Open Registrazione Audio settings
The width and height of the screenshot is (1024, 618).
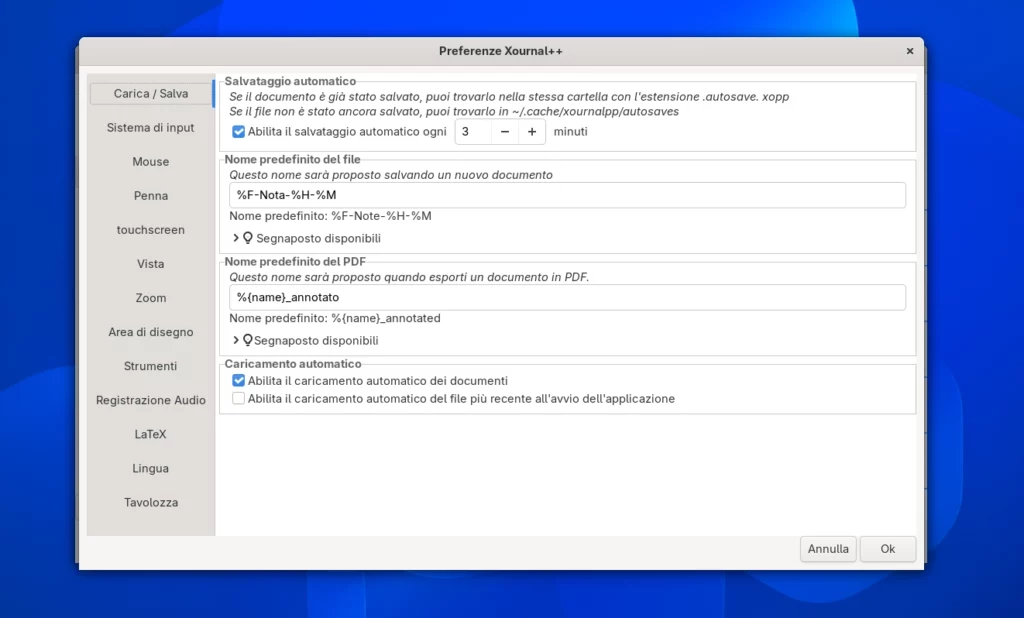tap(151, 400)
